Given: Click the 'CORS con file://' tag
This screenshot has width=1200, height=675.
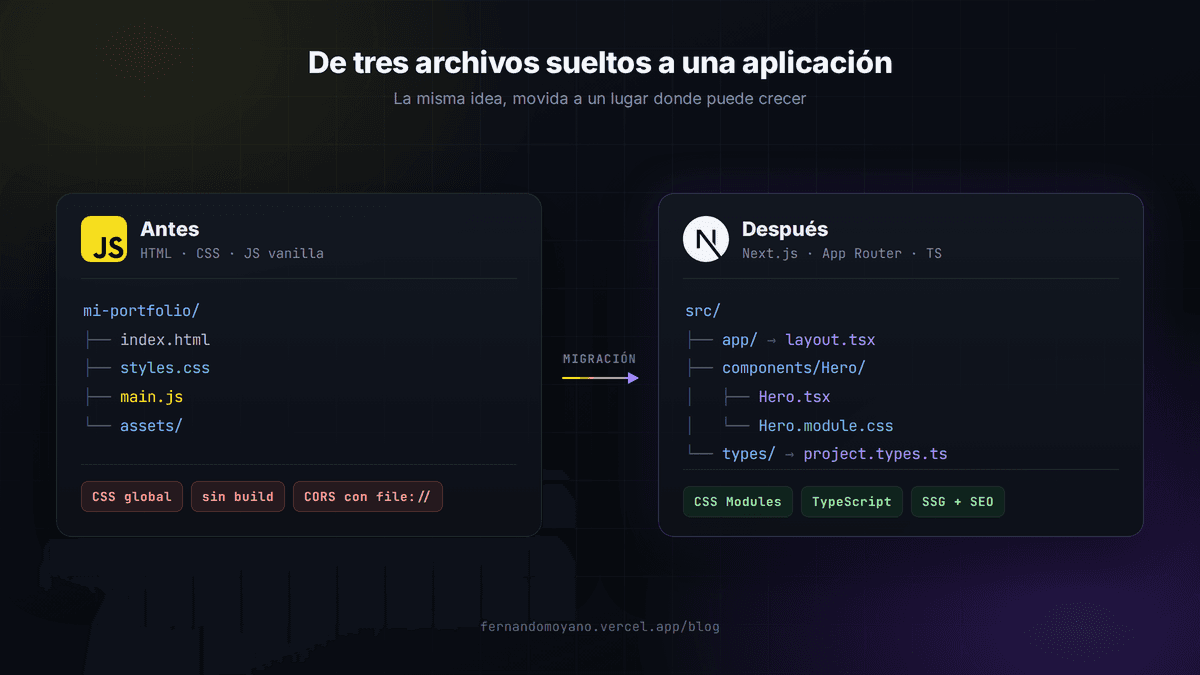Looking at the screenshot, I should pyautogui.click(x=368, y=497).
